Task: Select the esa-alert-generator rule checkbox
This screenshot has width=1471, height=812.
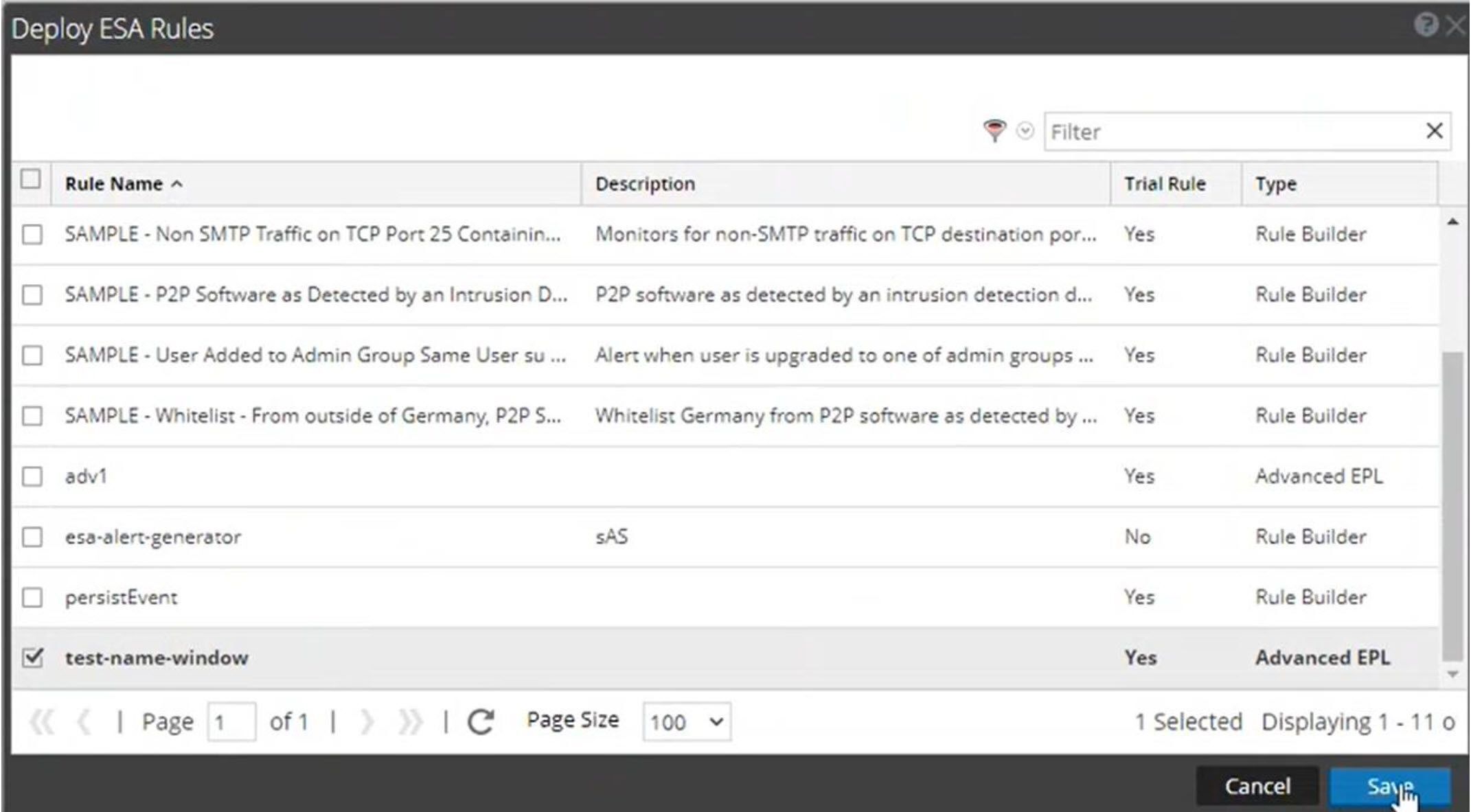Action: [x=32, y=537]
